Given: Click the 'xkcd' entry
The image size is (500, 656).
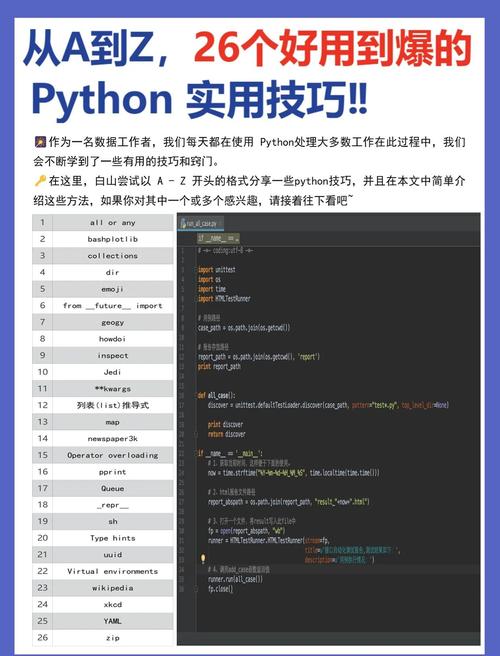Looking at the screenshot, I should click(113, 605).
